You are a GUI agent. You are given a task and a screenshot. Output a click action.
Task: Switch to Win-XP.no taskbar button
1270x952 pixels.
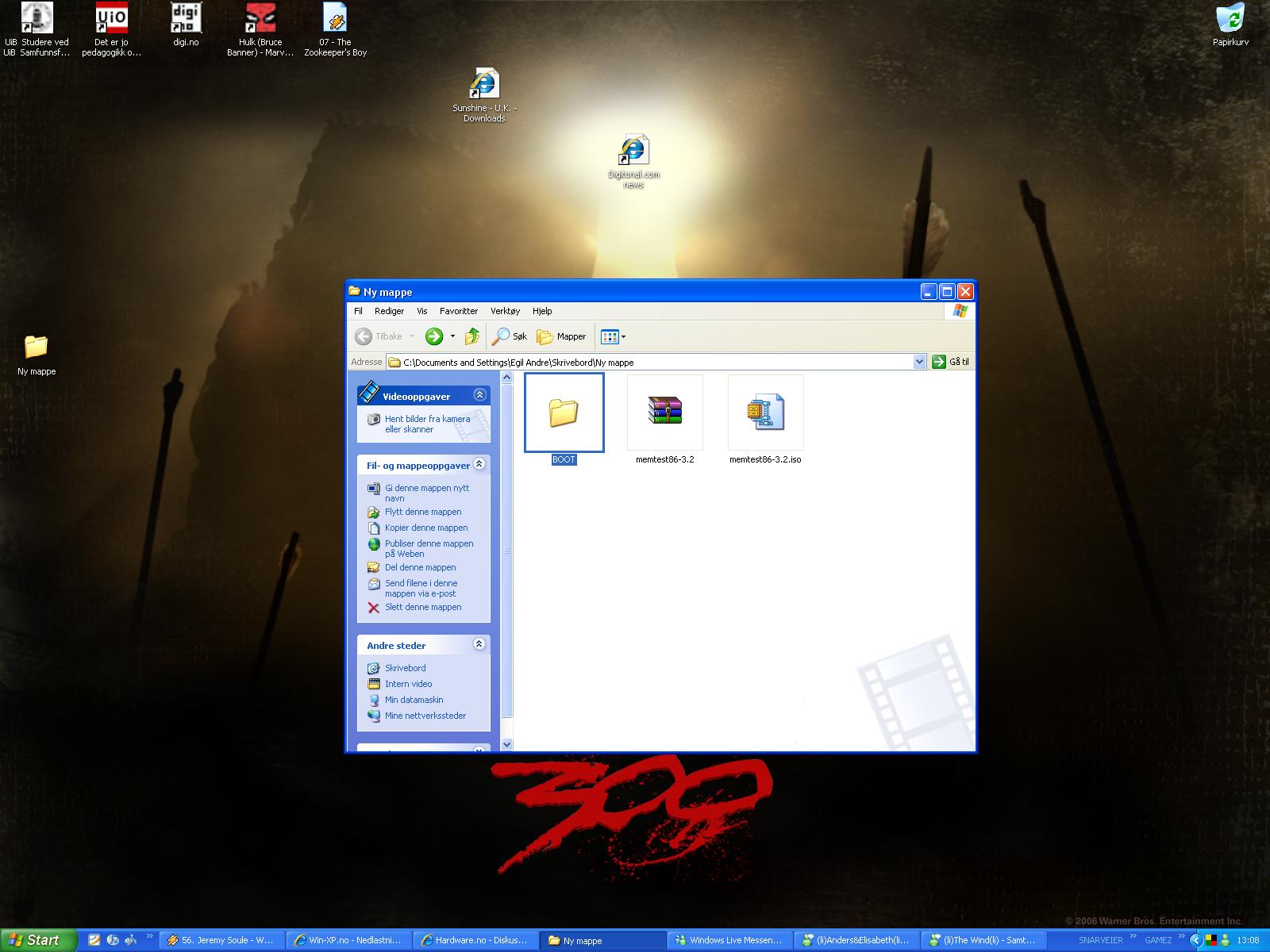(x=348, y=940)
